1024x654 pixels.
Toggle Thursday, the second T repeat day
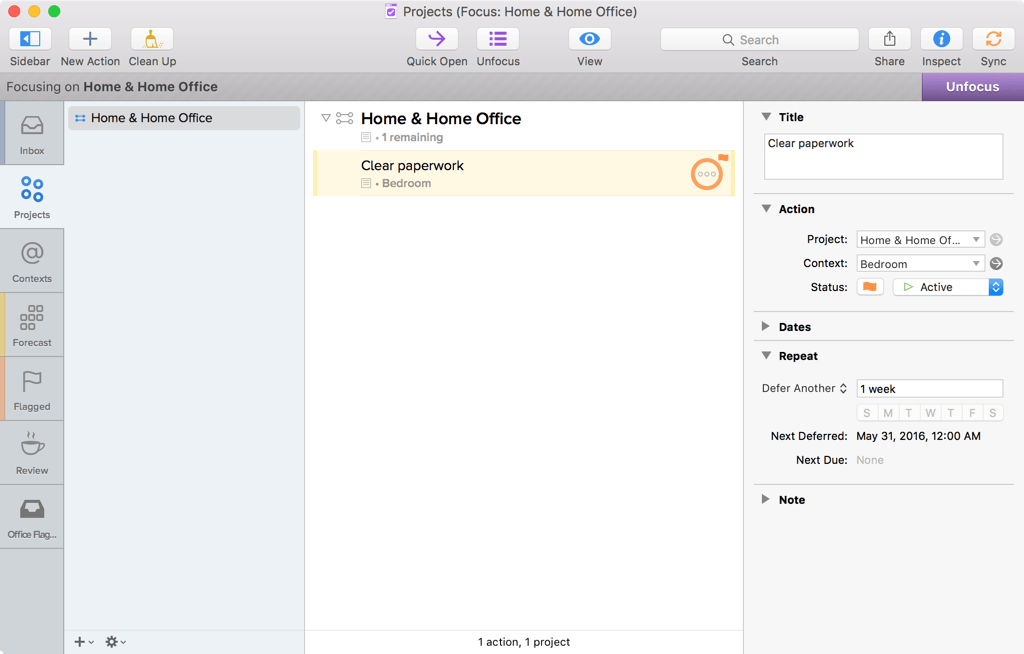tap(951, 413)
